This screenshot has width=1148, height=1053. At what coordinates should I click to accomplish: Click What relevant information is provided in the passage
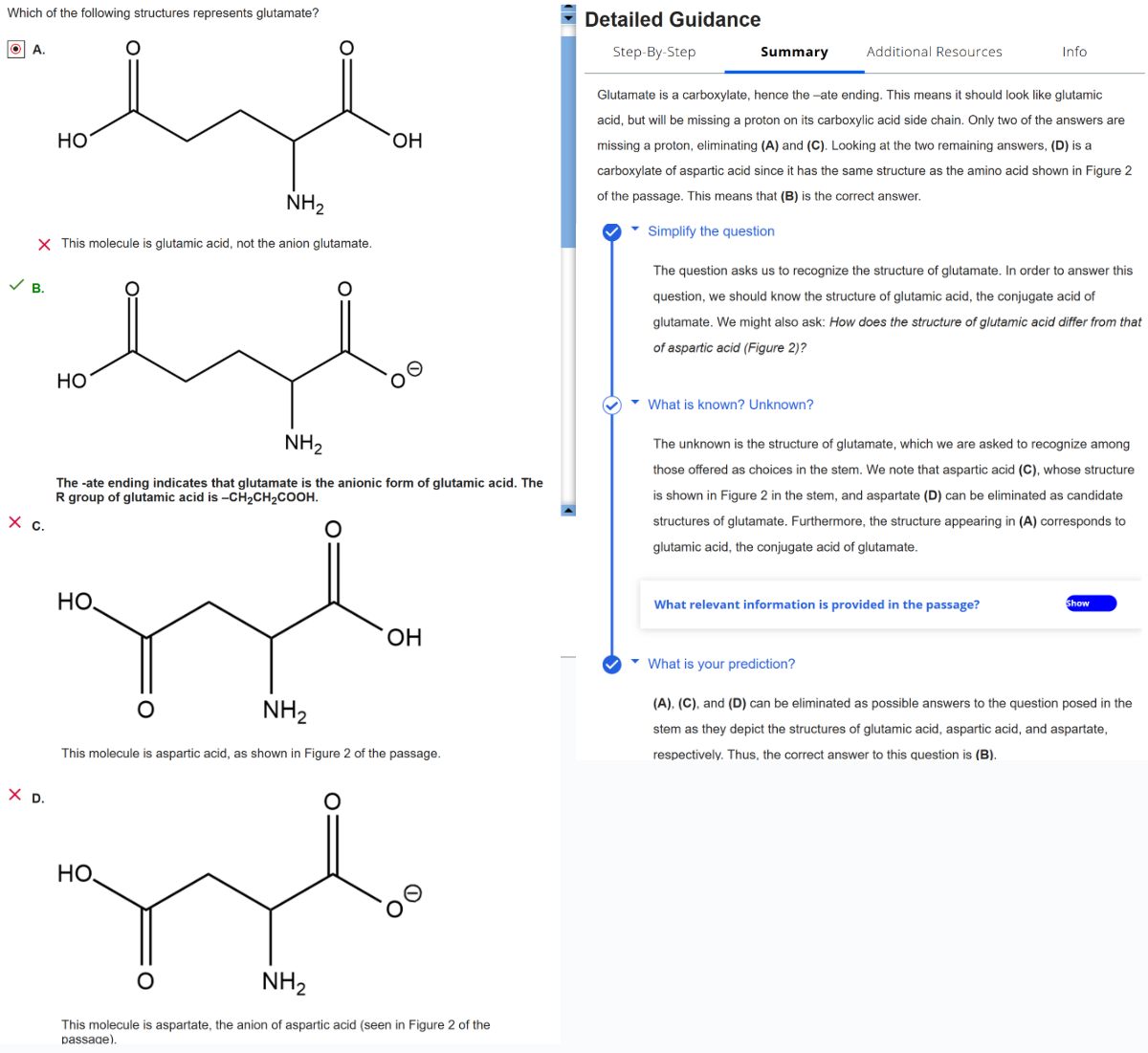816,604
